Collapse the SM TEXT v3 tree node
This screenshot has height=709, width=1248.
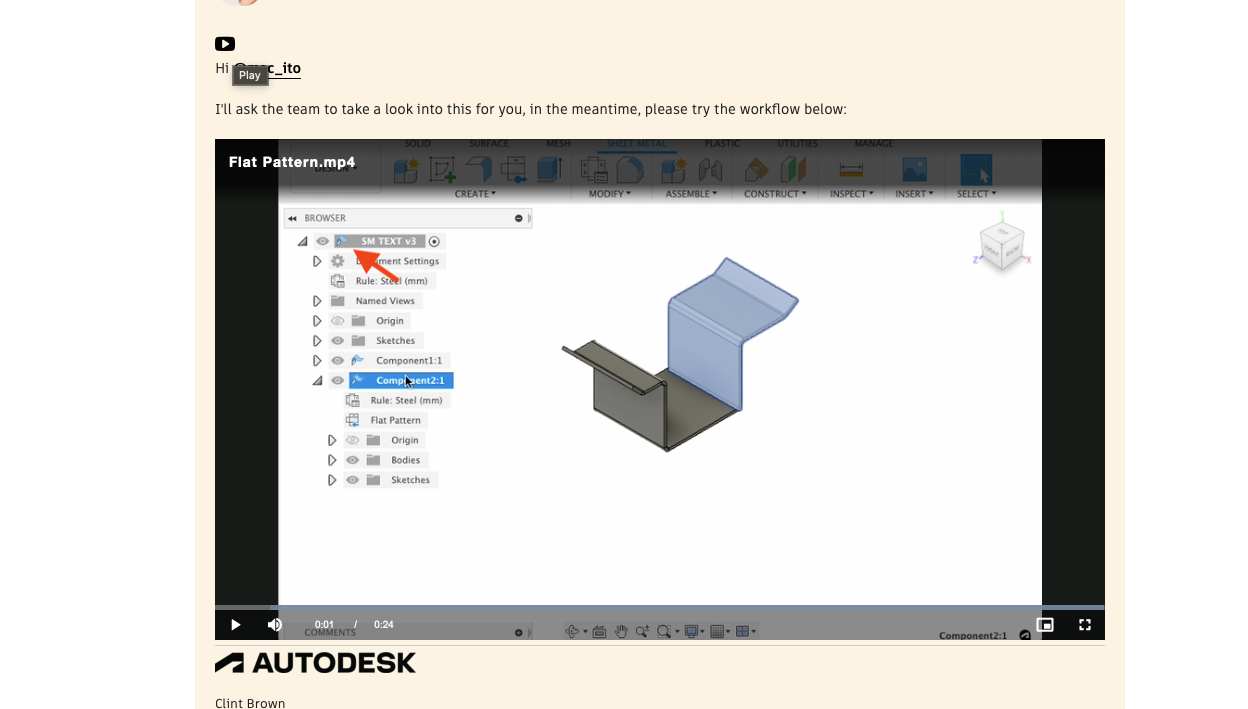[x=302, y=240]
